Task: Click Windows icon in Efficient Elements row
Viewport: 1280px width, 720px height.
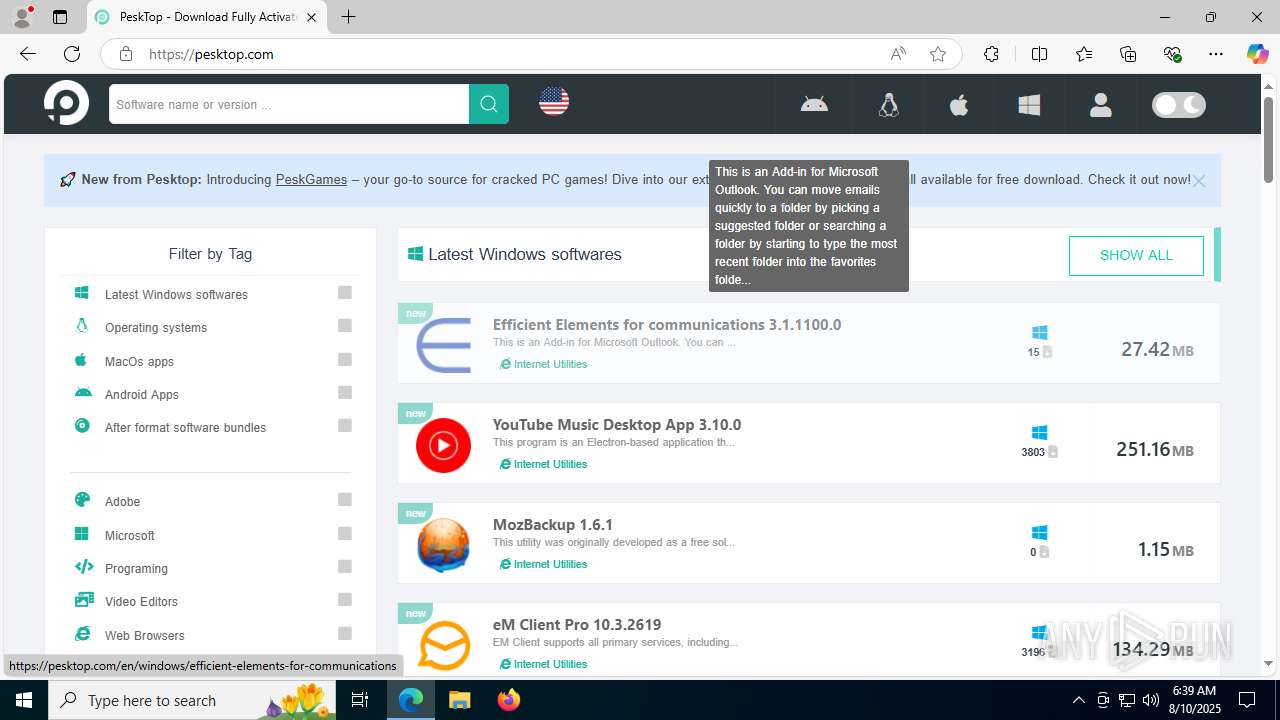Action: click(1039, 332)
